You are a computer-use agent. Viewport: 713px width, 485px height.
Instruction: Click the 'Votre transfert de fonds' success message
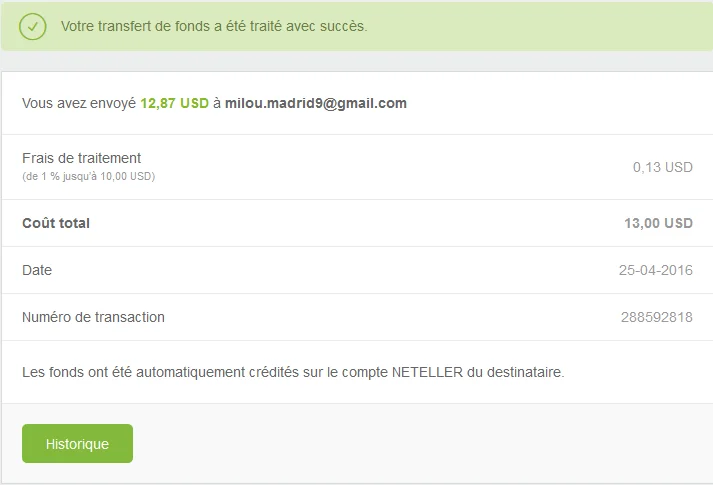pyautogui.click(x=213, y=26)
